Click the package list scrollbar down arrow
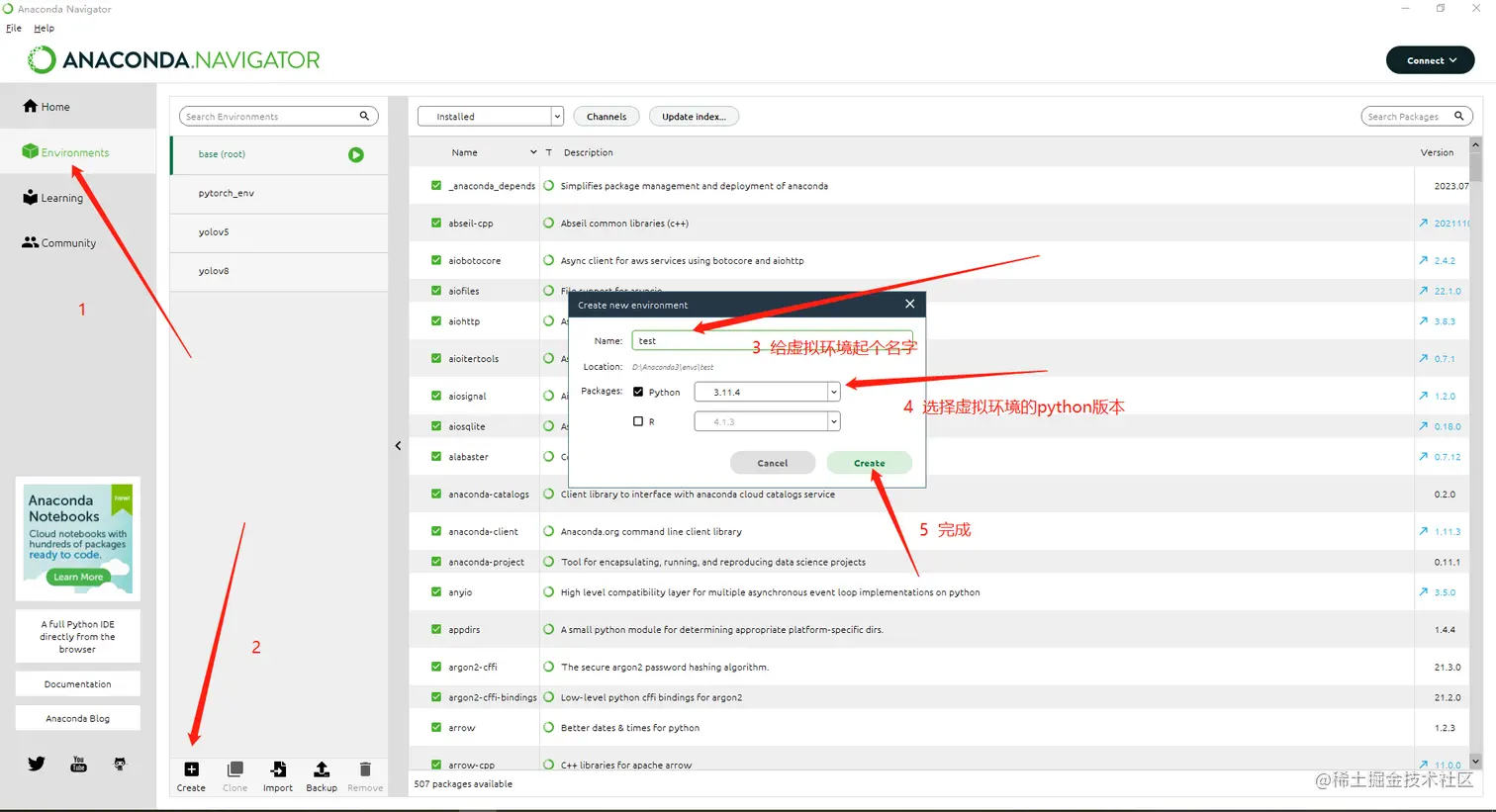Viewport: 1496px width, 812px height. [x=1475, y=762]
